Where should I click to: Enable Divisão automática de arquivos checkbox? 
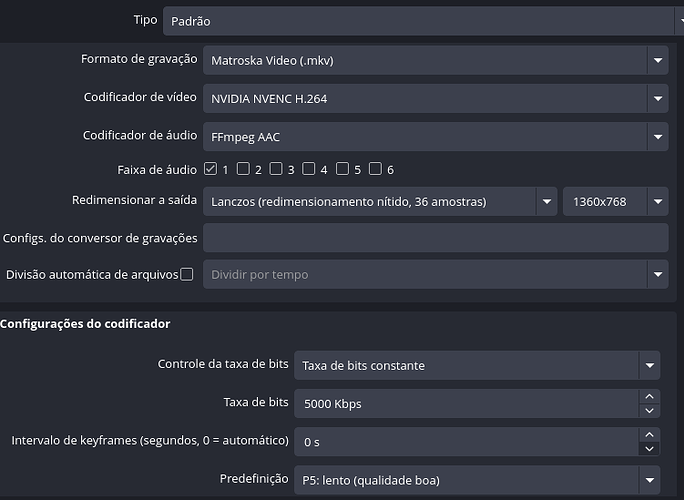tap(187, 274)
